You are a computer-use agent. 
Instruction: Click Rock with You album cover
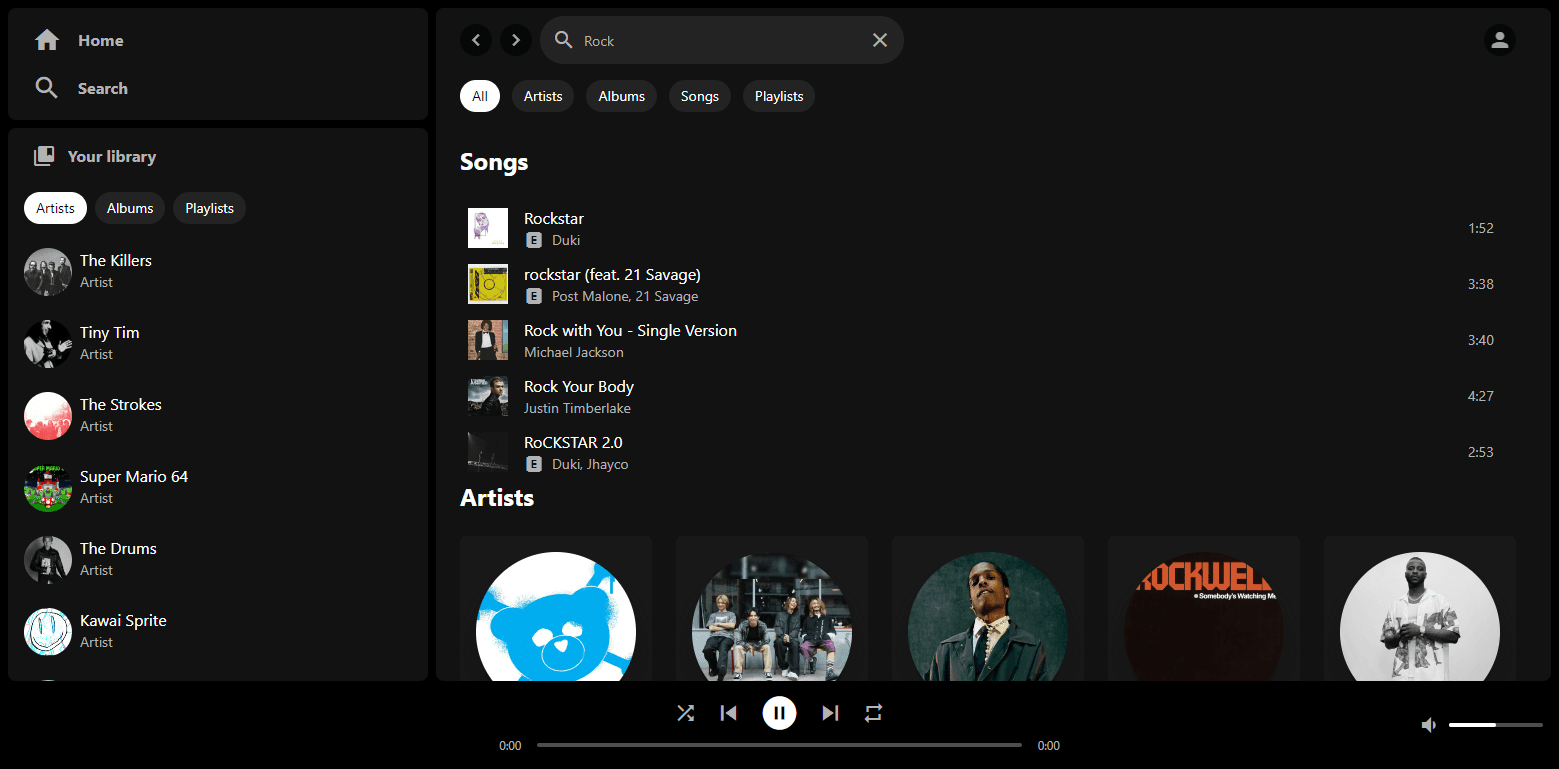pyautogui.click(x=488, y=340)
